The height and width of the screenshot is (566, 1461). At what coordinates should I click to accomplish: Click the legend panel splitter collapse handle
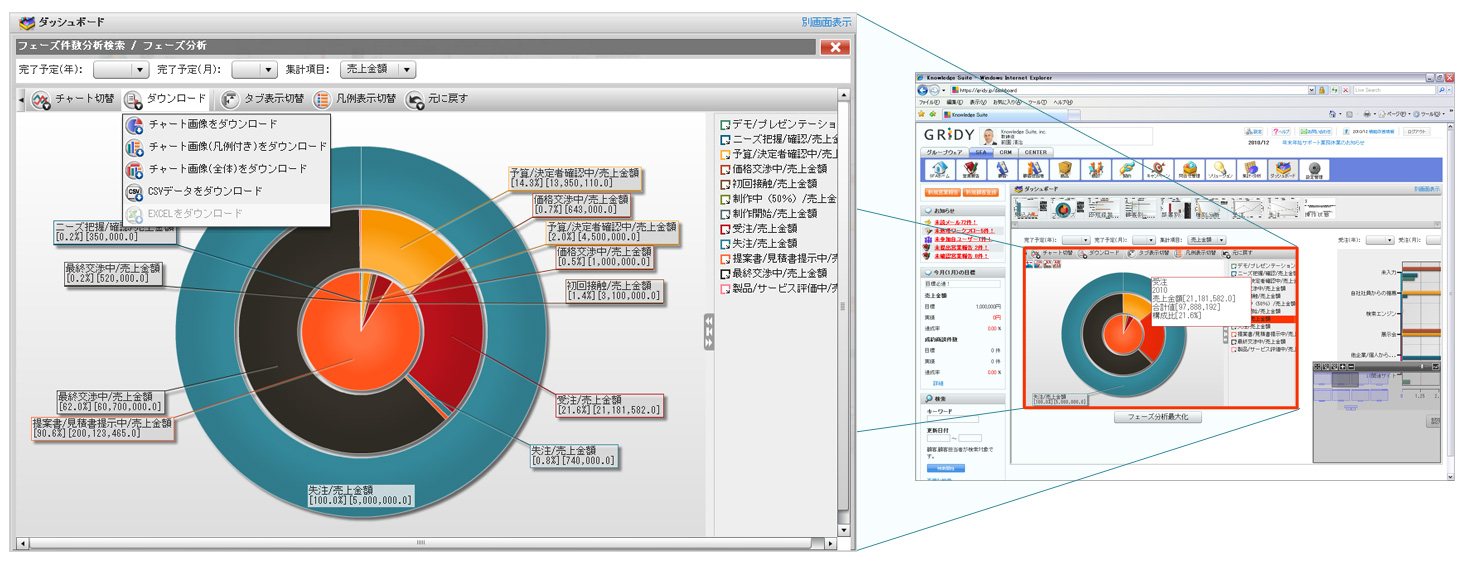click(x=709, y=331)
